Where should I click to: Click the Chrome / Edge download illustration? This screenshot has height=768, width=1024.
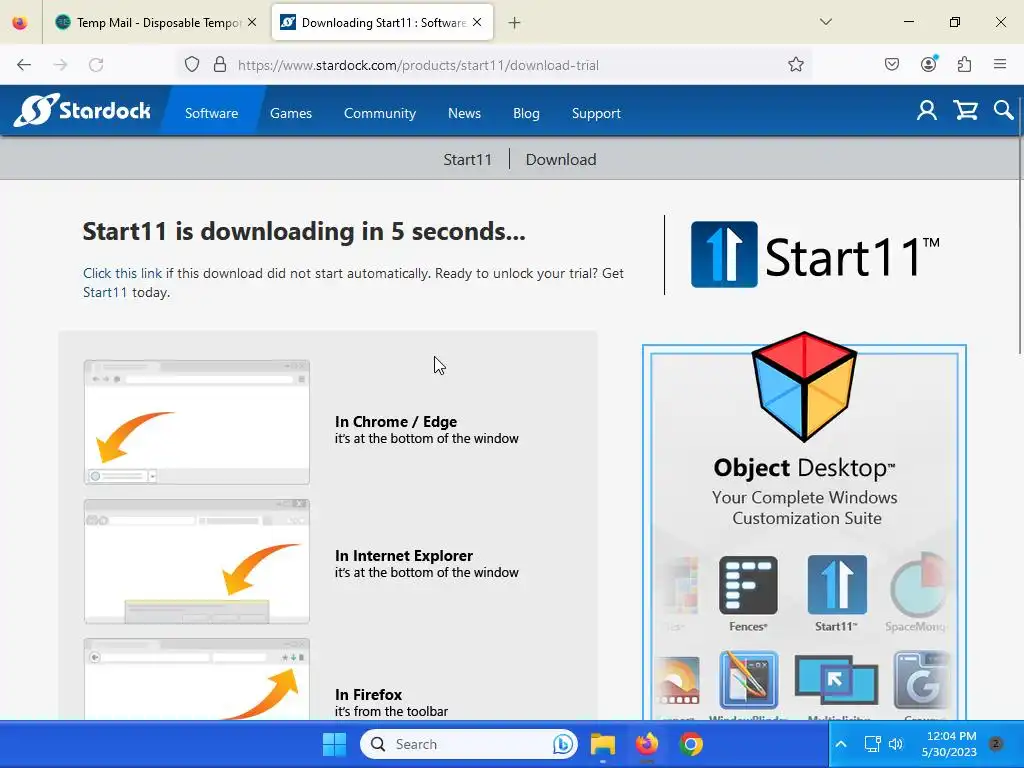tap(197, 422)
